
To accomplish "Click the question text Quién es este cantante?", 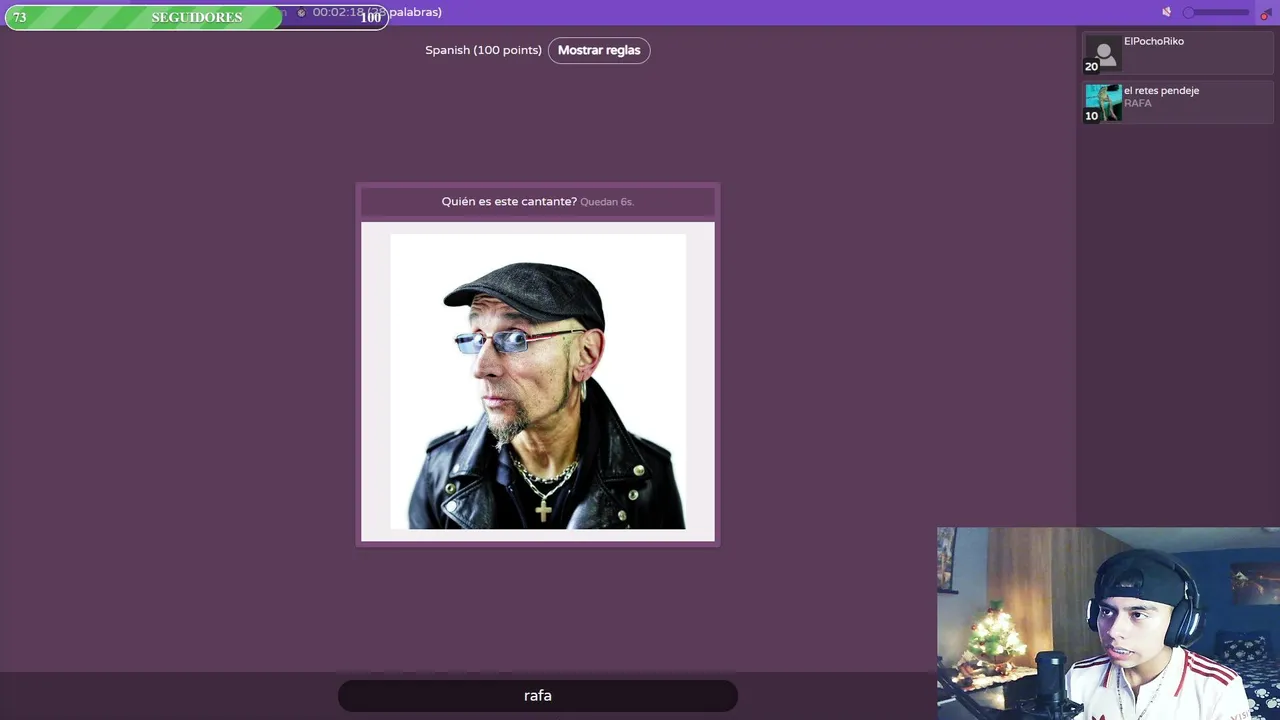I will click(x=509, y=201).
